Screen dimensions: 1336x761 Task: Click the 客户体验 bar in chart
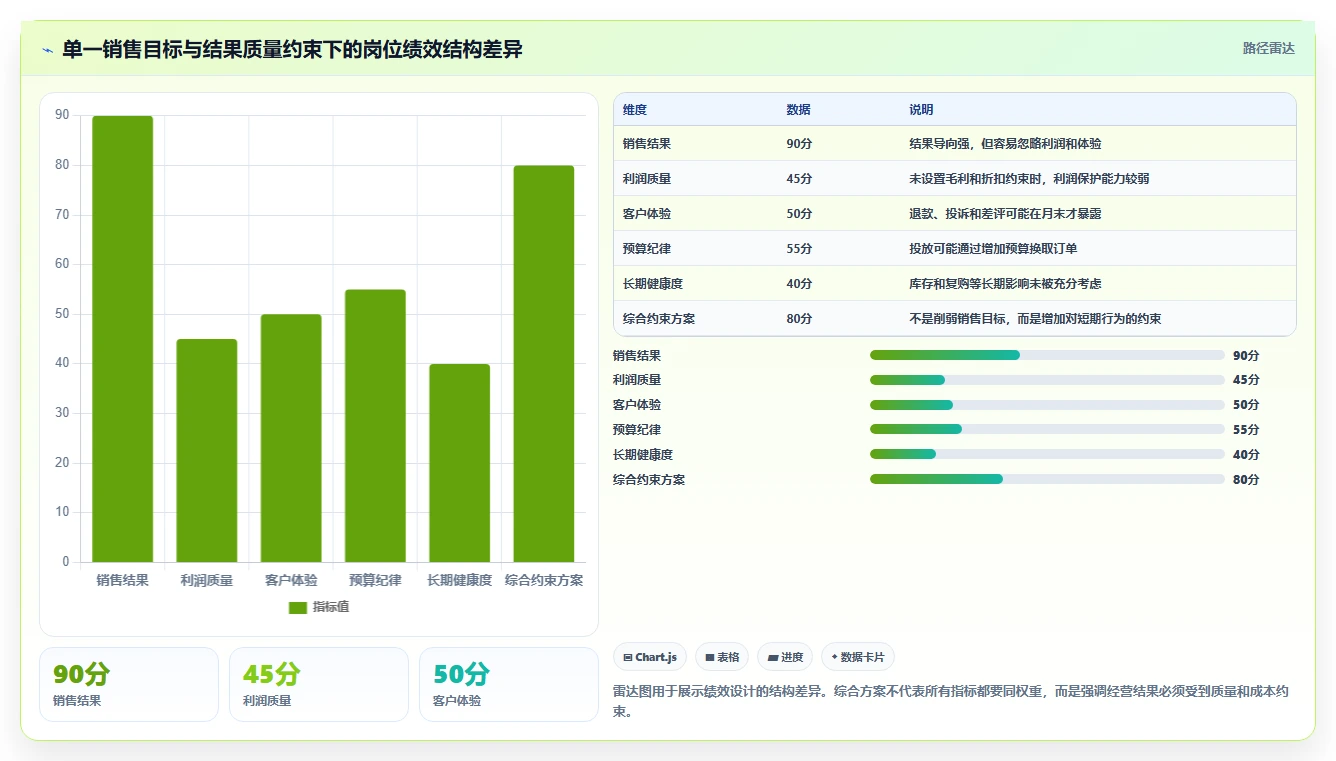pyautogui.click(x=291, y=438)
